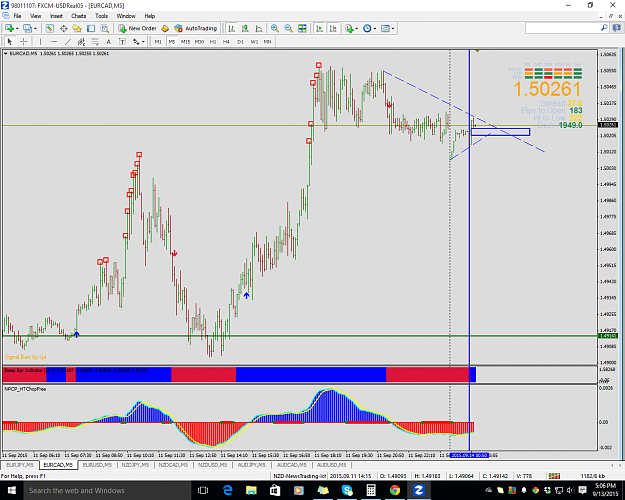Select the Text tool (A)
The image size is (625, 500).
(108, 41)
